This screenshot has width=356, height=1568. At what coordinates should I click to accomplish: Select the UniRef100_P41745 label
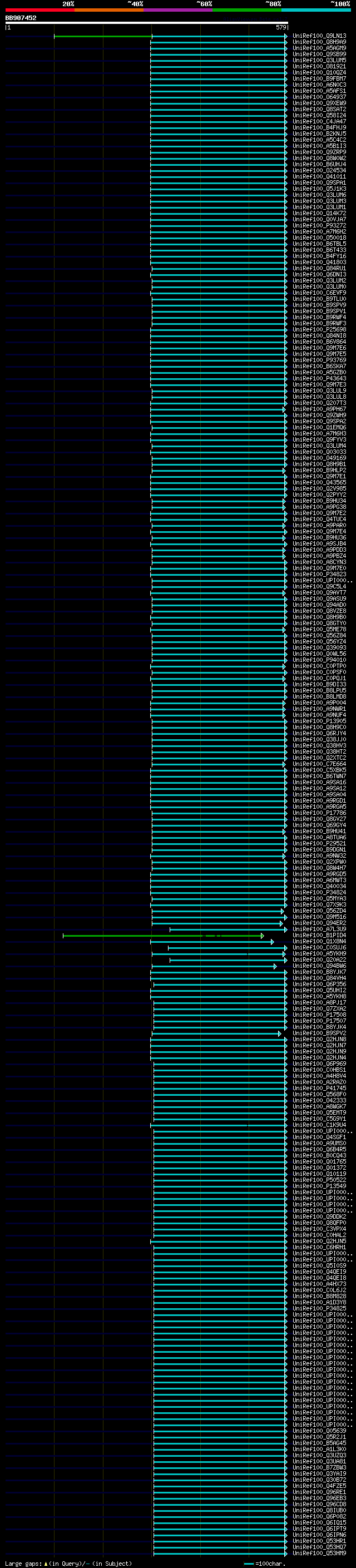pyautogui.click(x=319, y=1088)
